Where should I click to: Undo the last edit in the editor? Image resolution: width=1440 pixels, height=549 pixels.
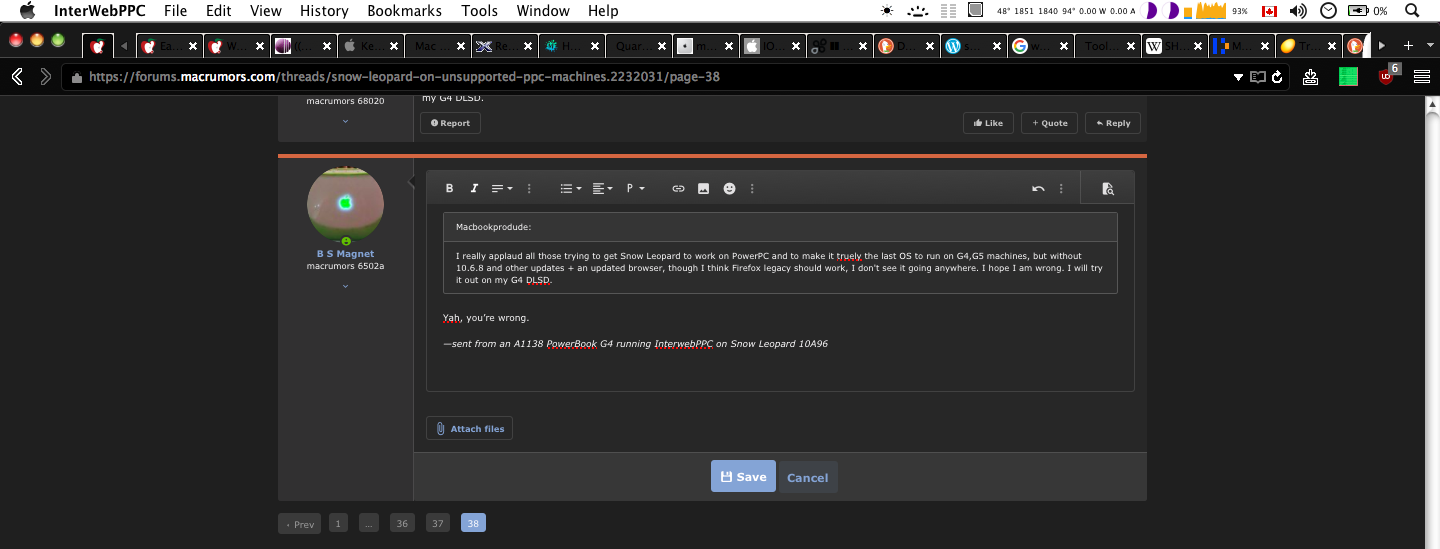(1038, 188)
